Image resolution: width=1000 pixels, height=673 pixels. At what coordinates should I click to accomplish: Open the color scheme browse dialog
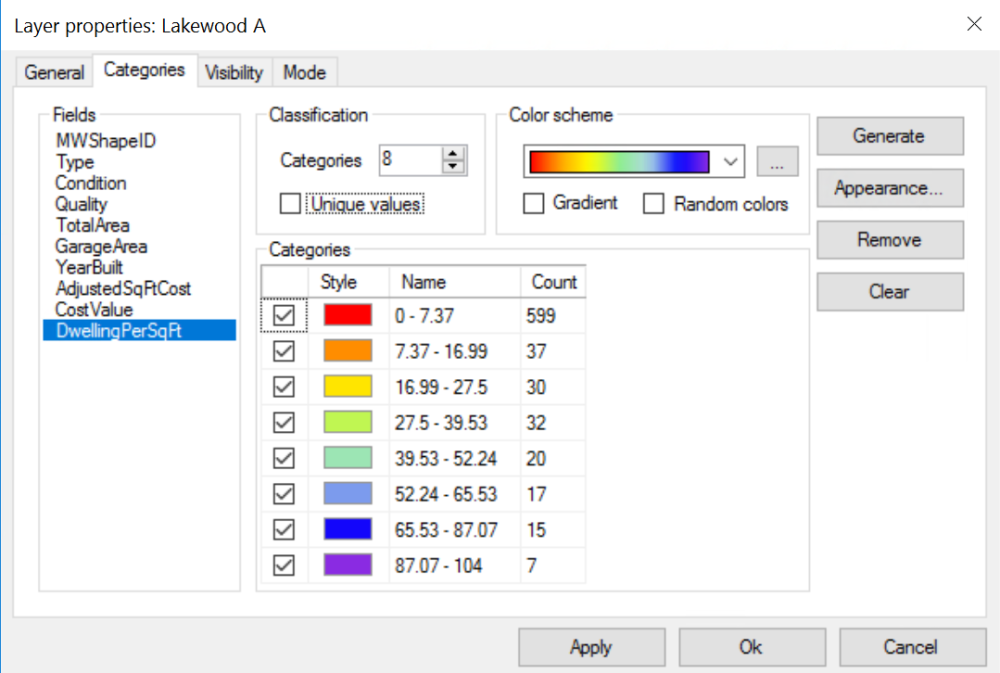point(778,161)
